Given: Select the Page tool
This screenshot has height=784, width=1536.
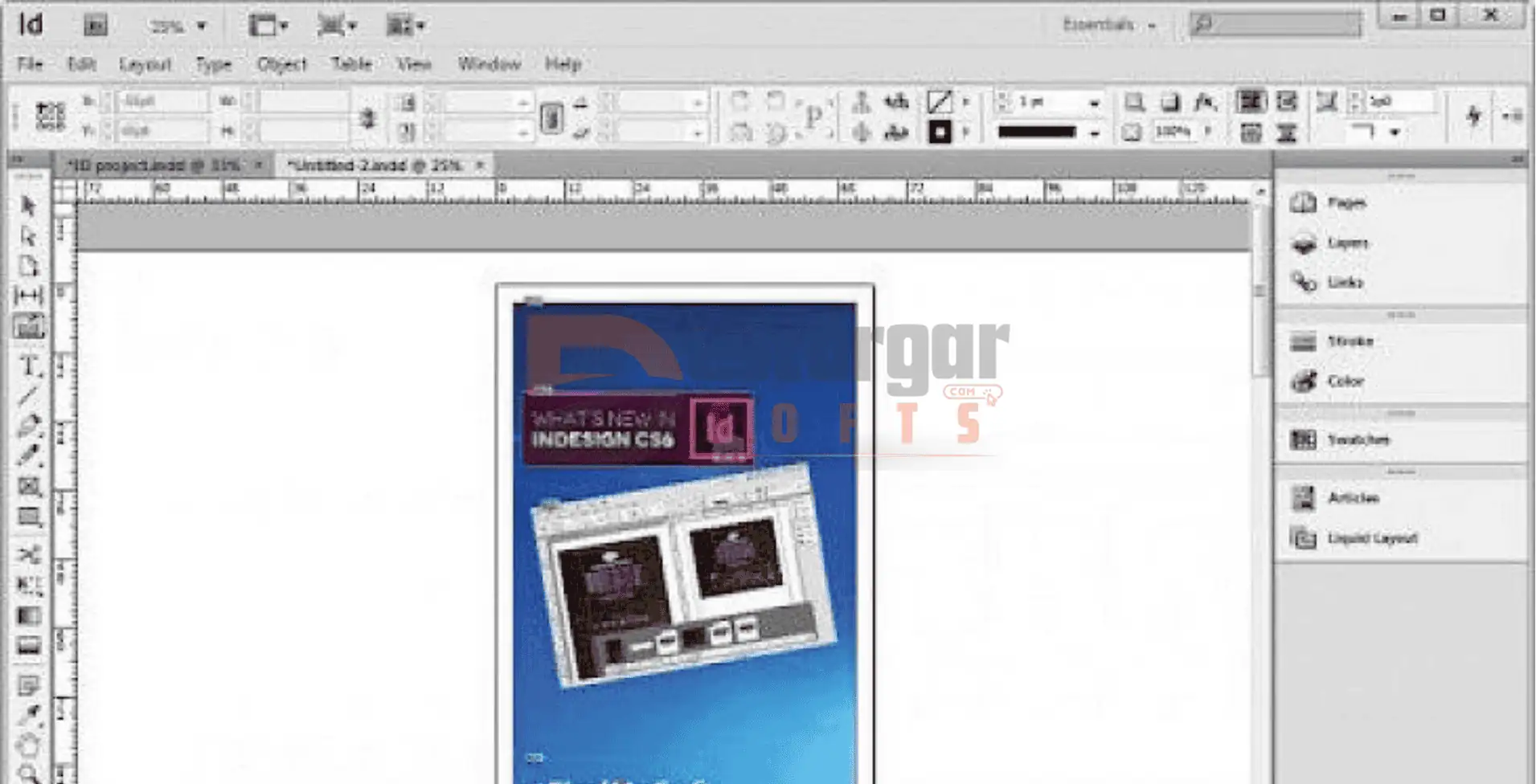Looking at the screenshot, I should [x=28, y=266].
